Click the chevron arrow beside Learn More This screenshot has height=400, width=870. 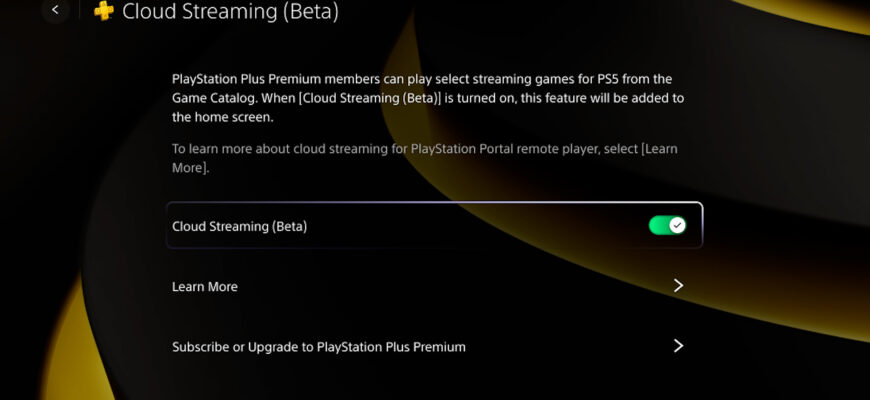click(678, 286)
